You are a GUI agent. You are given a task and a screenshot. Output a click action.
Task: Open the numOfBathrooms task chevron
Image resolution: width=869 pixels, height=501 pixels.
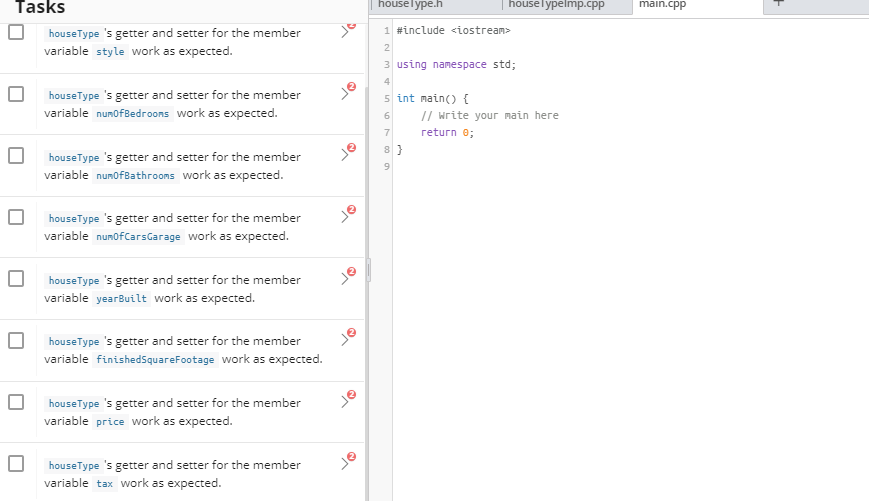(x=345, y=155)
